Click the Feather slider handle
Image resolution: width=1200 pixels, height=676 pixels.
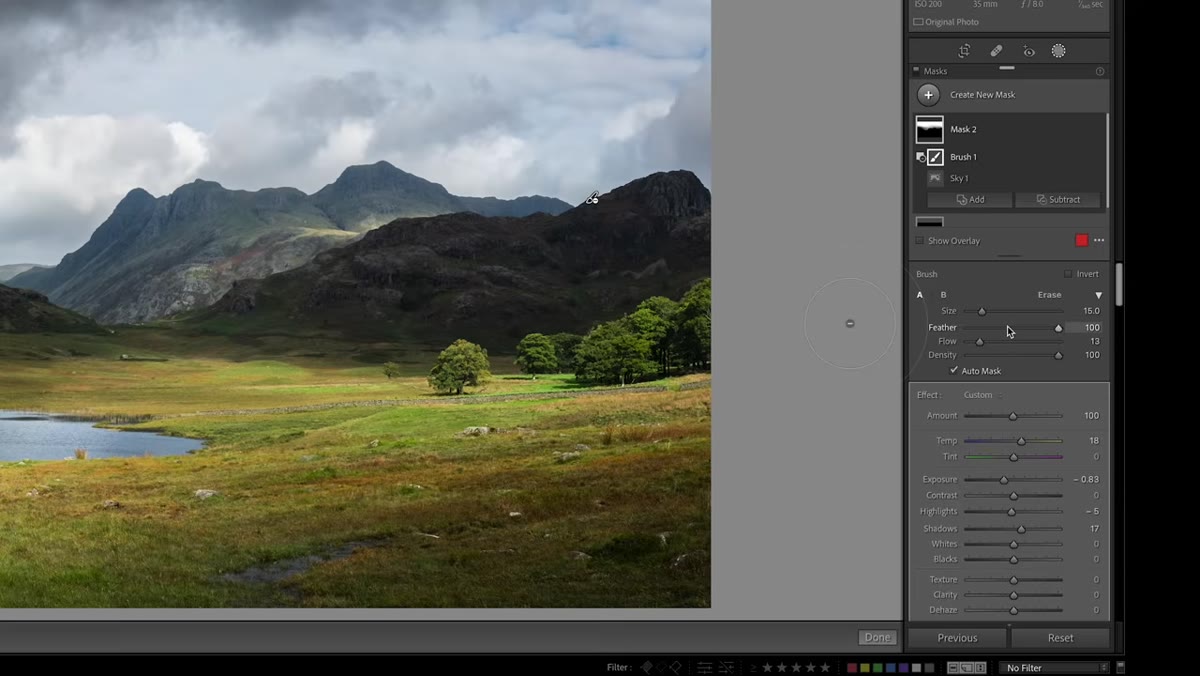pos(1058,328)
